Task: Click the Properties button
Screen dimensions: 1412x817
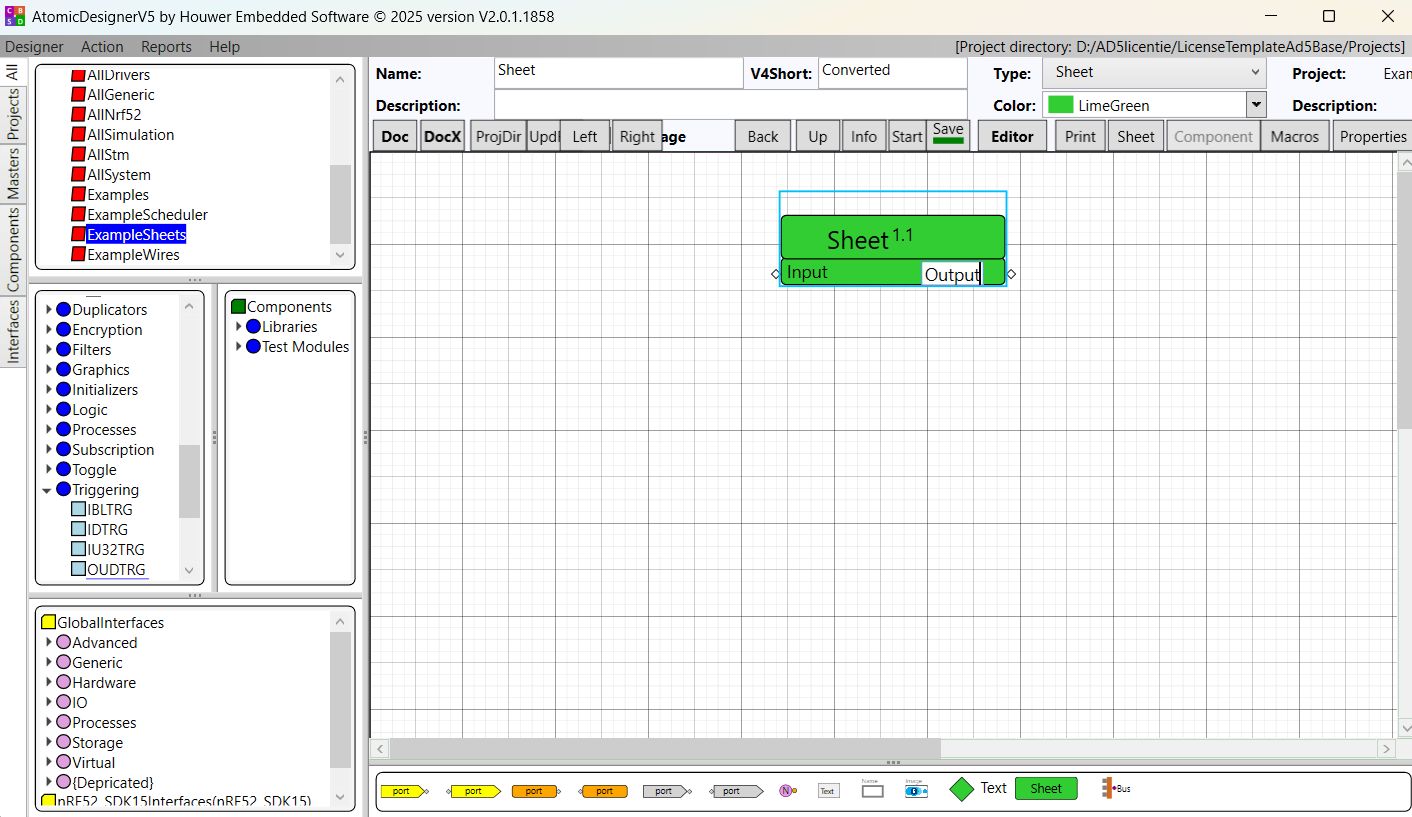Action: point(1372,137)
